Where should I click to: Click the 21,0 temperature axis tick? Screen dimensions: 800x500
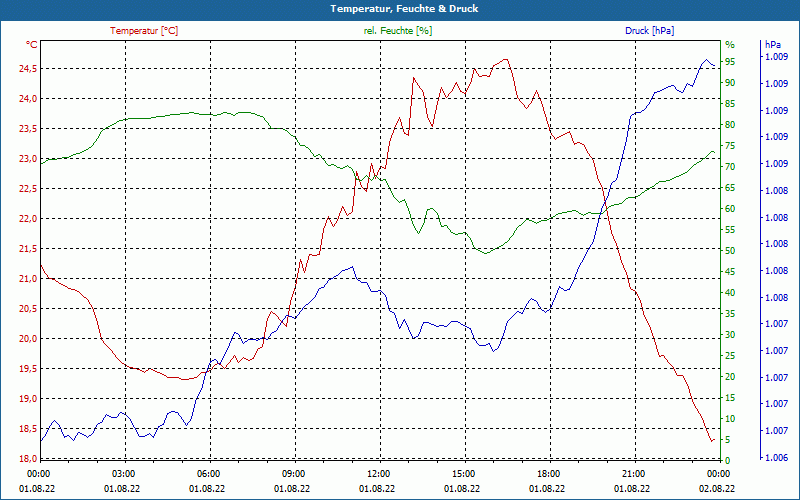[28, 279]
